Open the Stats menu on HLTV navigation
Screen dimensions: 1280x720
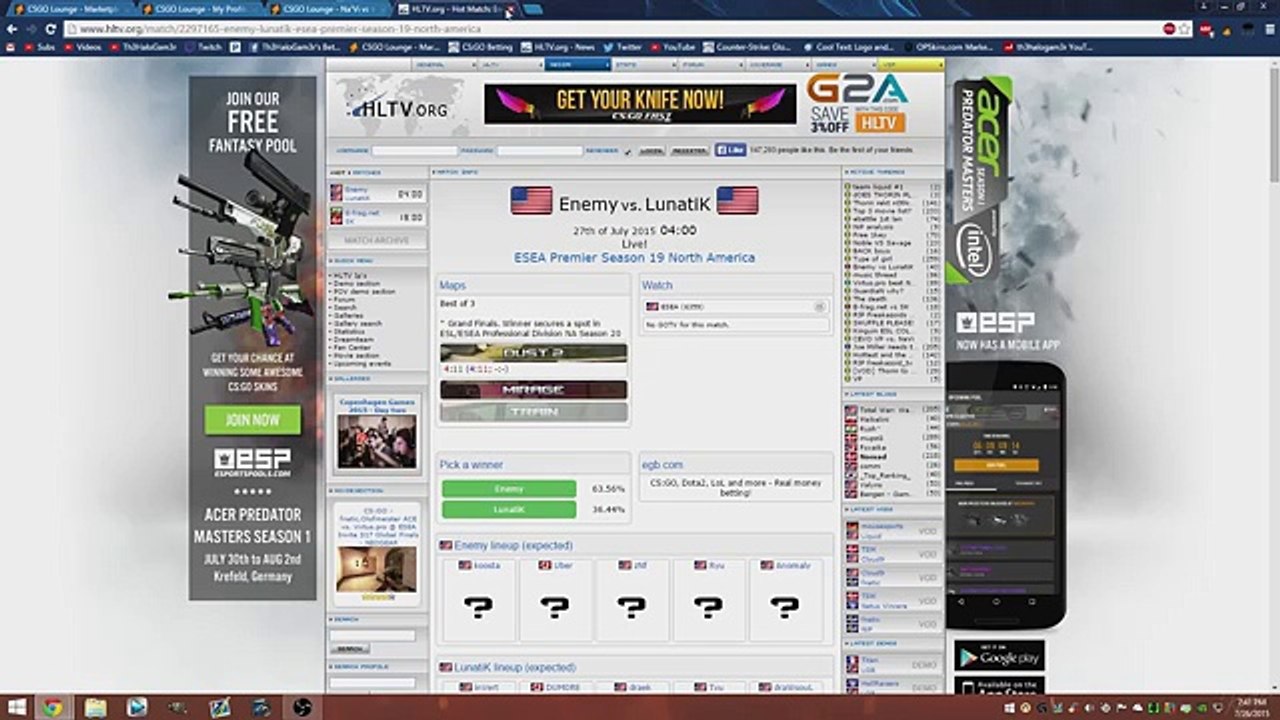tap(644, 64)
